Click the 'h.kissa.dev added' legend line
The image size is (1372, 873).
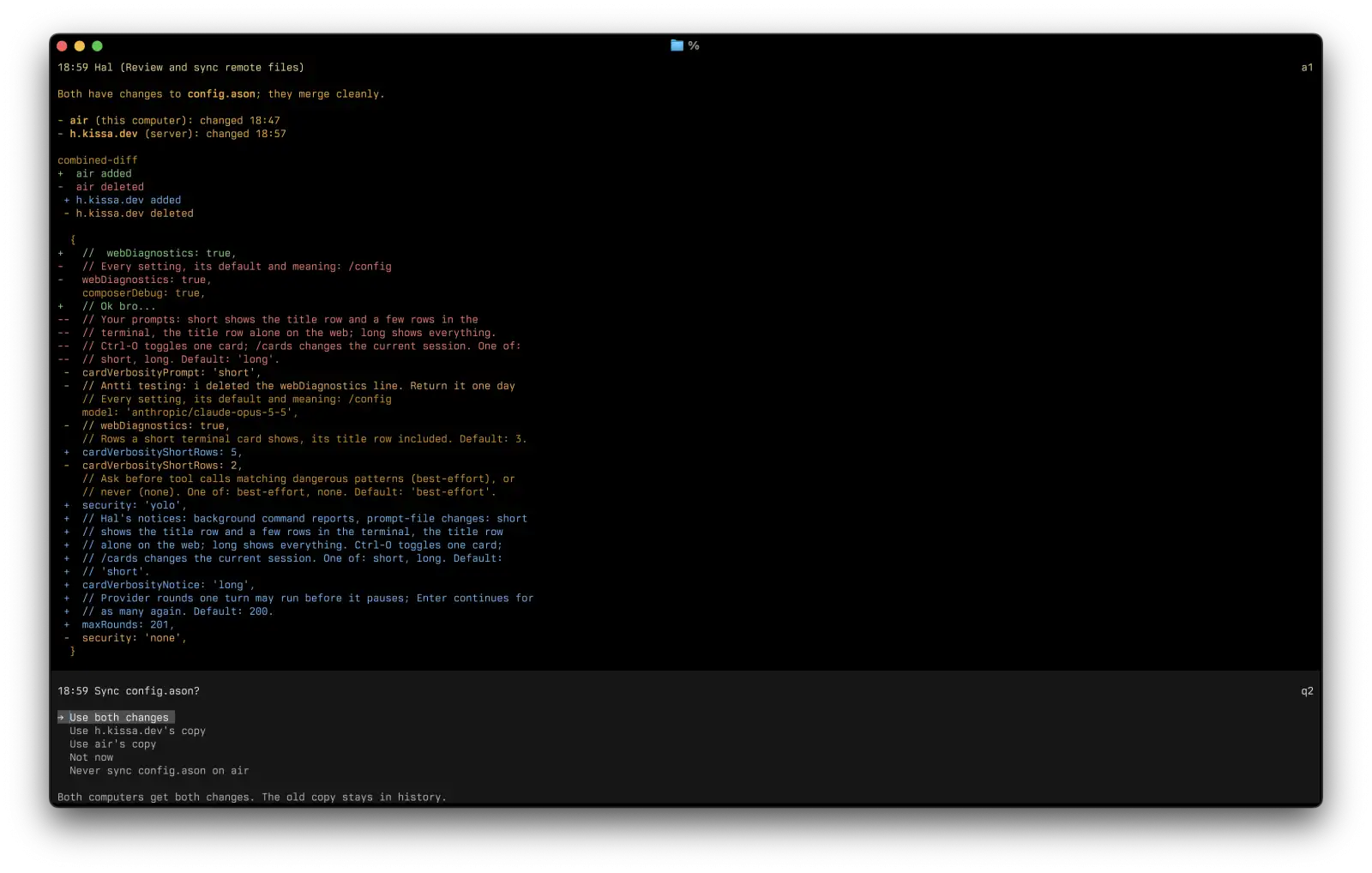pyautogui.click(x=122, y=200)
